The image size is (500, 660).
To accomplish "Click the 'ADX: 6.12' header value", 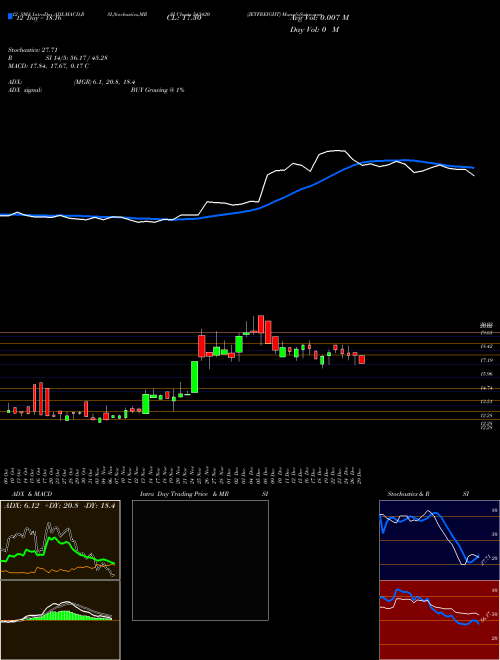I will pyautogui.click(x=21, y=505).
